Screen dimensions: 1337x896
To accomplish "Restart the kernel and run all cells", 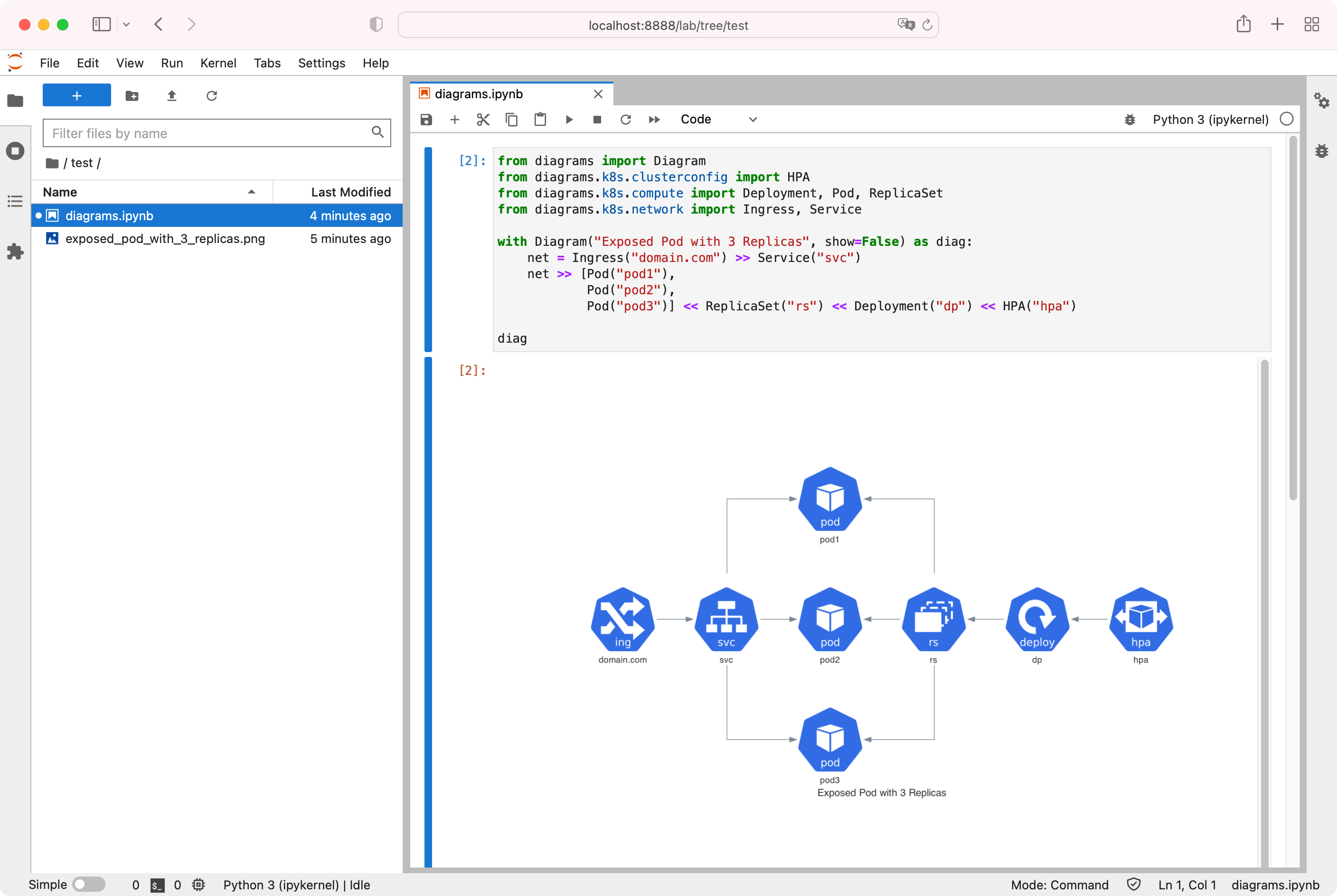I will point(654,120).
